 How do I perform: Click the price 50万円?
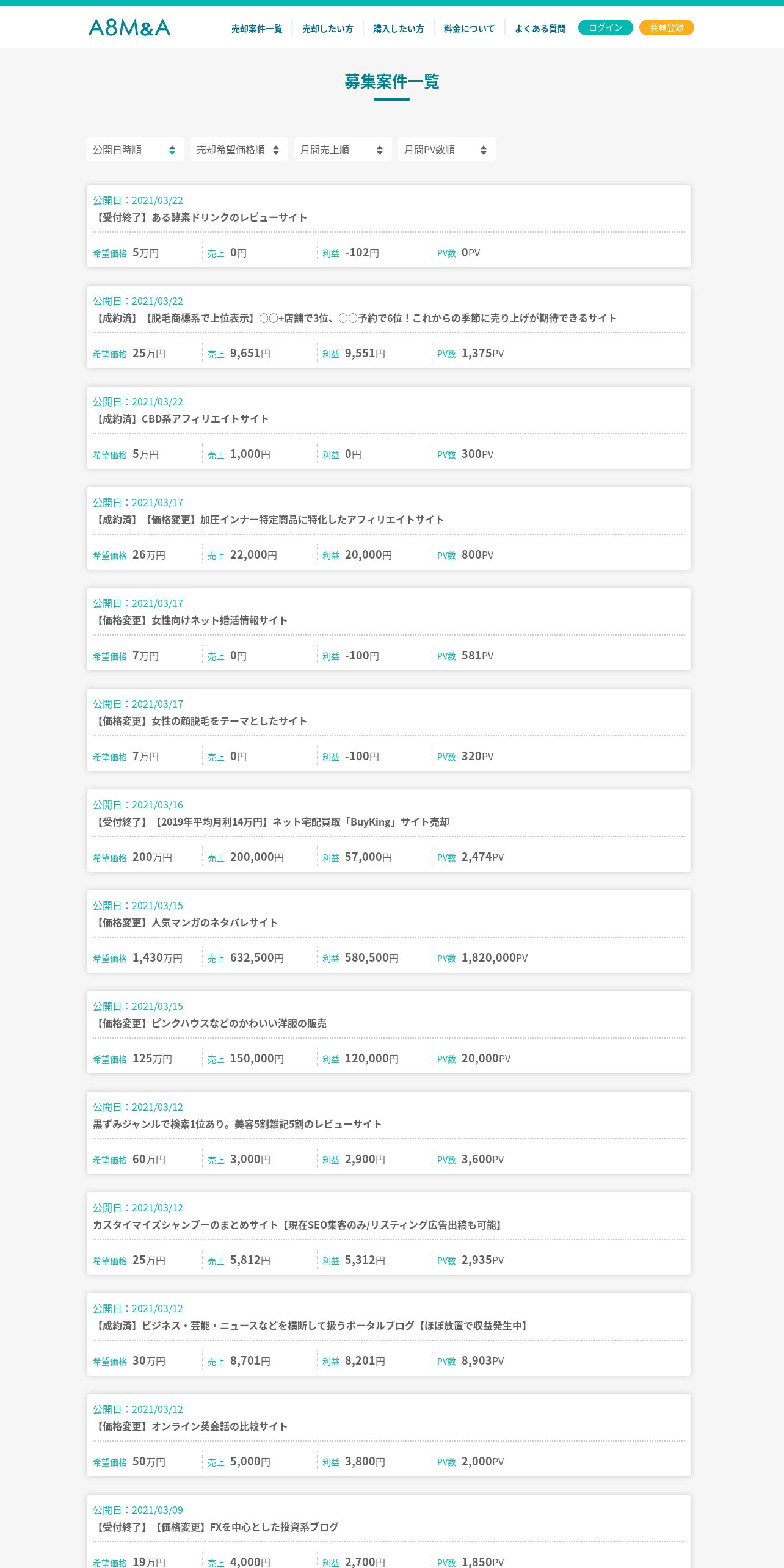pyautogui.click(x=149, y=1462)
